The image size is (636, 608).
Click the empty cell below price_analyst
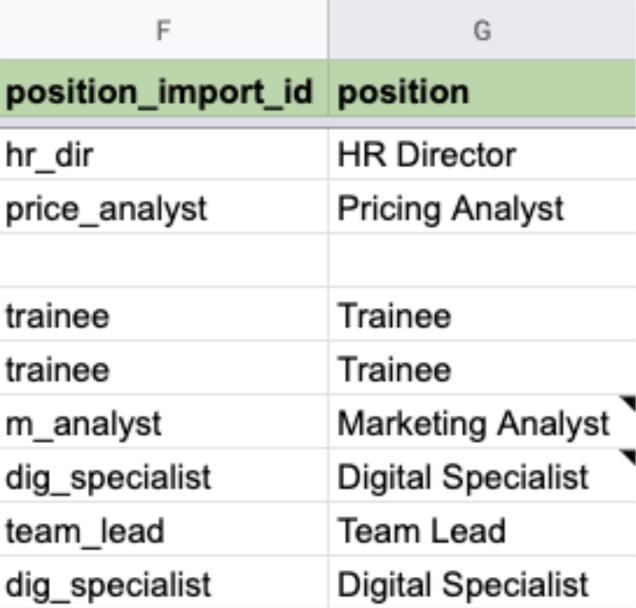(x=163, y=260)
